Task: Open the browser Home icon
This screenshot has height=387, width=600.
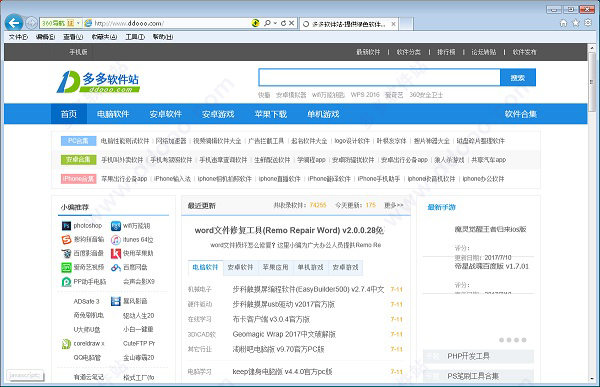Action: [x=563, y=23]
